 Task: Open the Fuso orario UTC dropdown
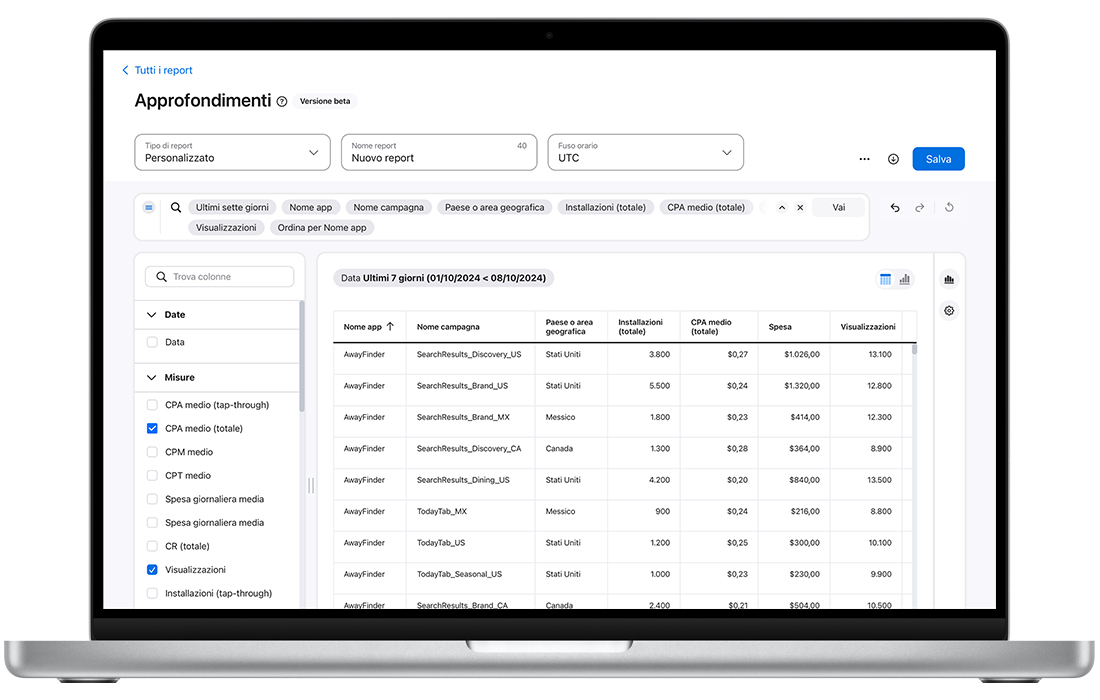[645, 152]
